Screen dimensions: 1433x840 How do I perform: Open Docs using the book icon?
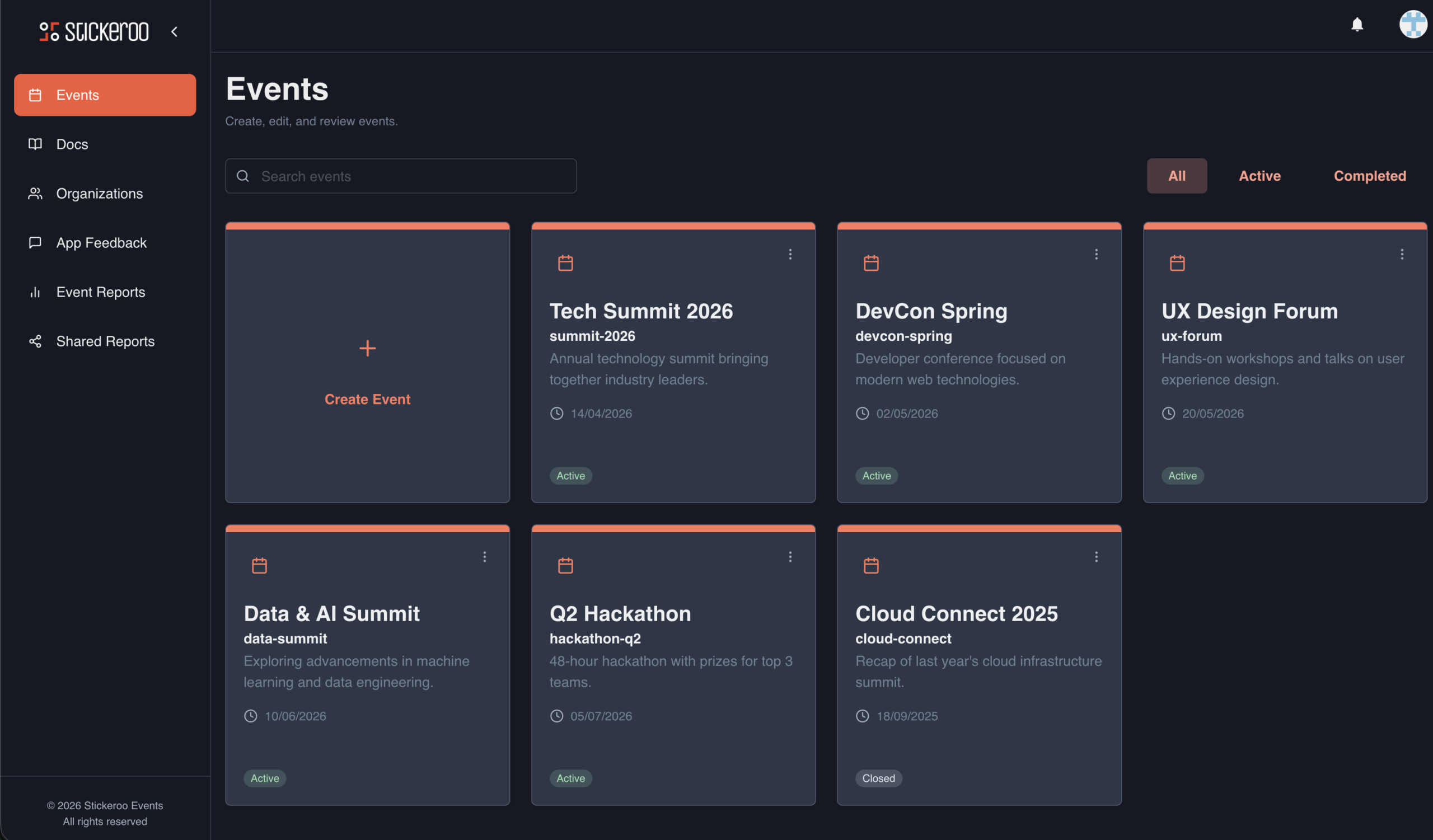[35, 144]
